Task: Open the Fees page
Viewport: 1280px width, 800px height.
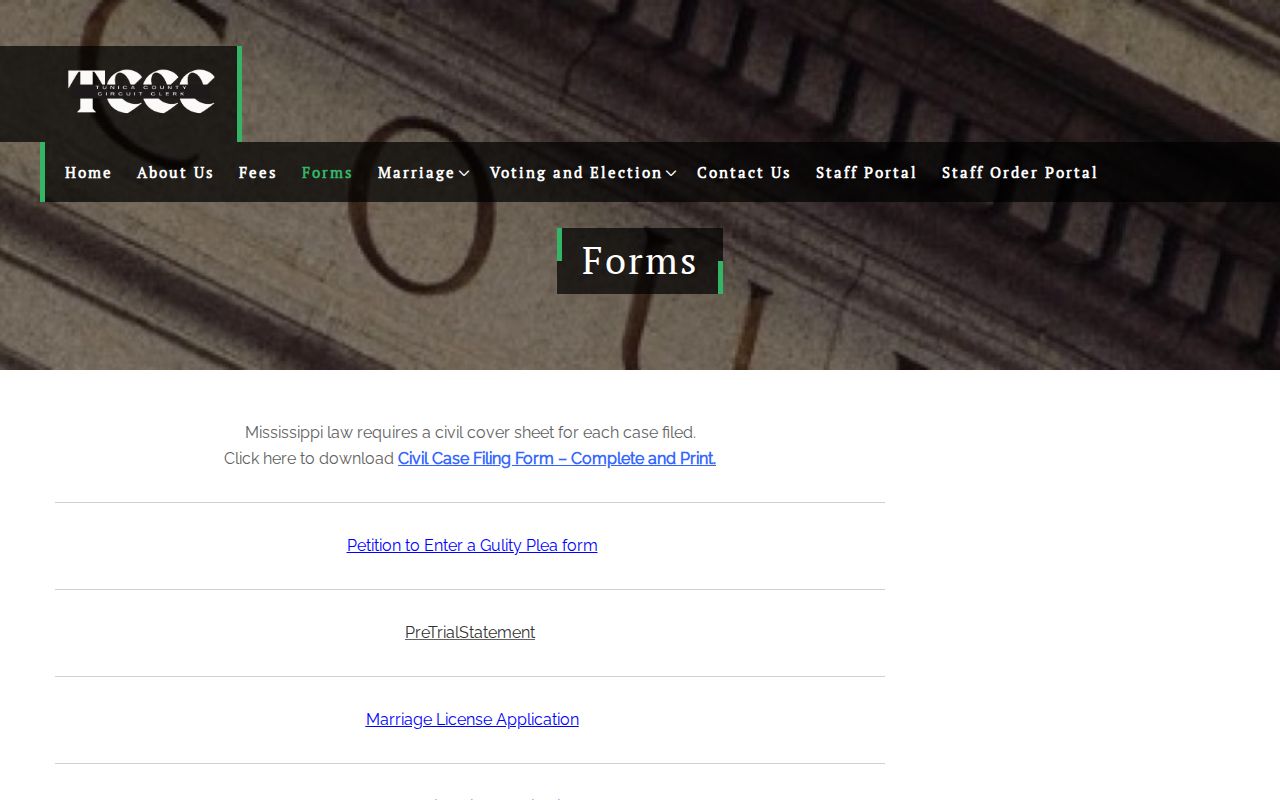Action: 257,173
